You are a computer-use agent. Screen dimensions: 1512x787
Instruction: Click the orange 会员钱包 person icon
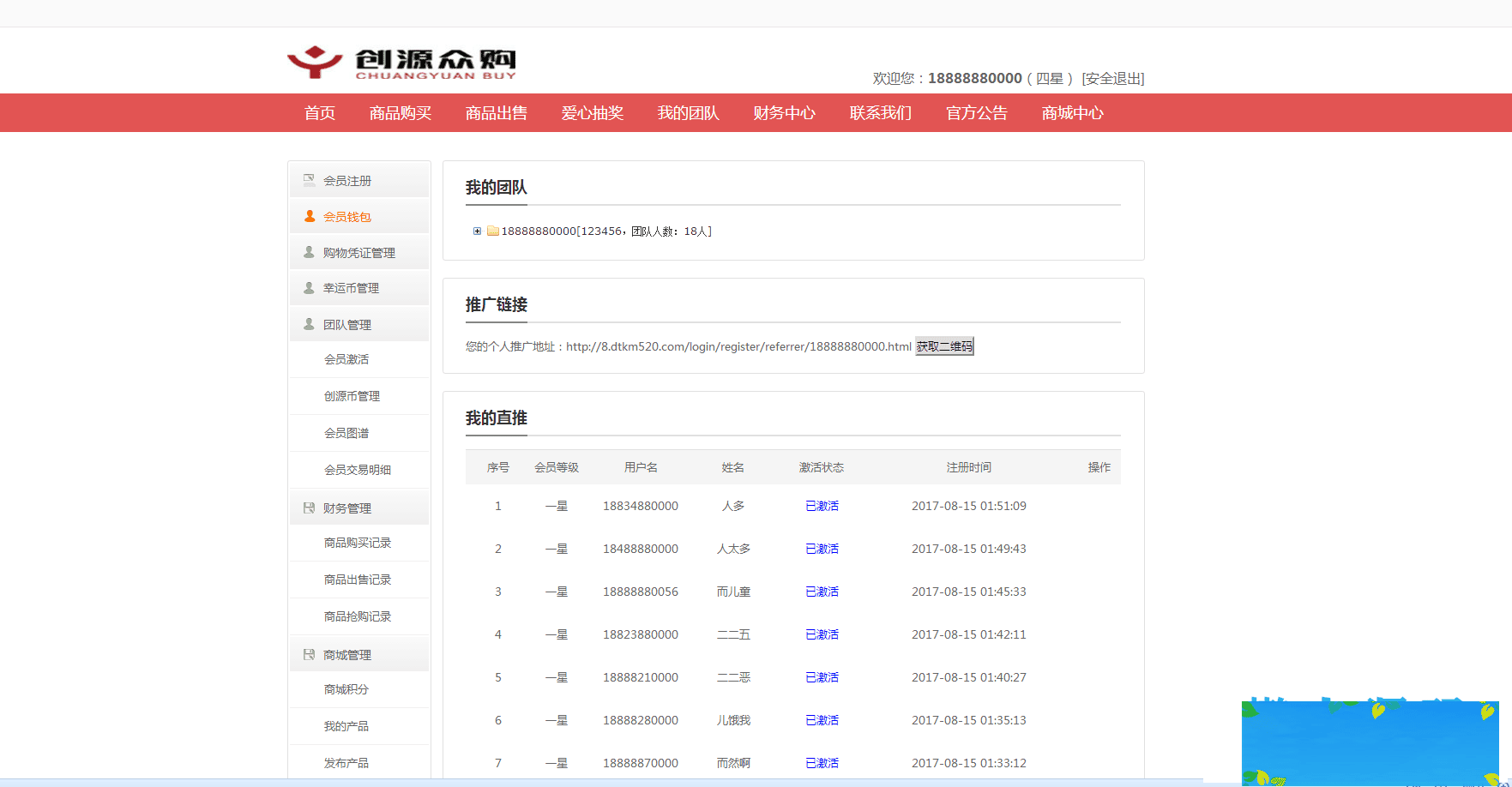click(310, 216)
